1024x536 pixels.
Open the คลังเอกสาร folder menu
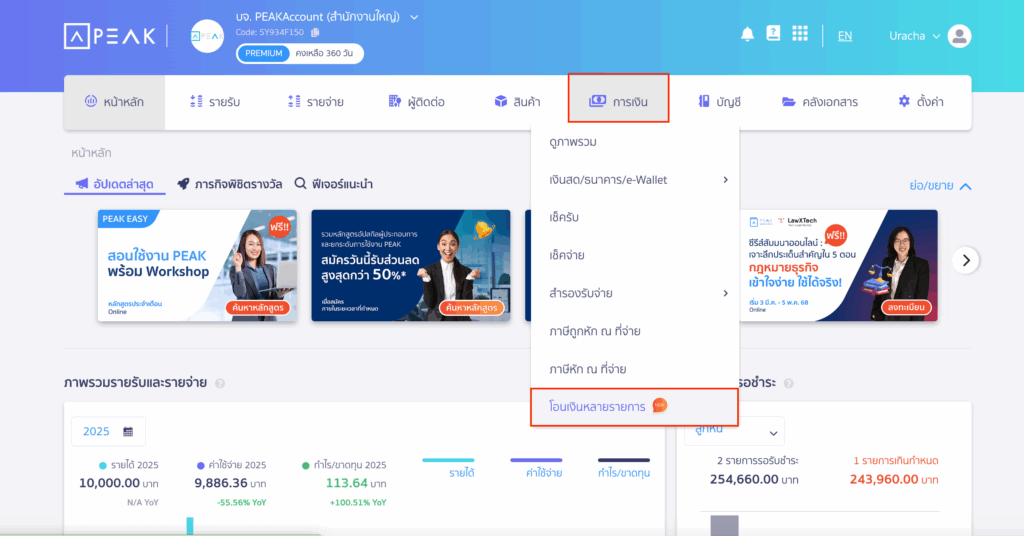820,102
